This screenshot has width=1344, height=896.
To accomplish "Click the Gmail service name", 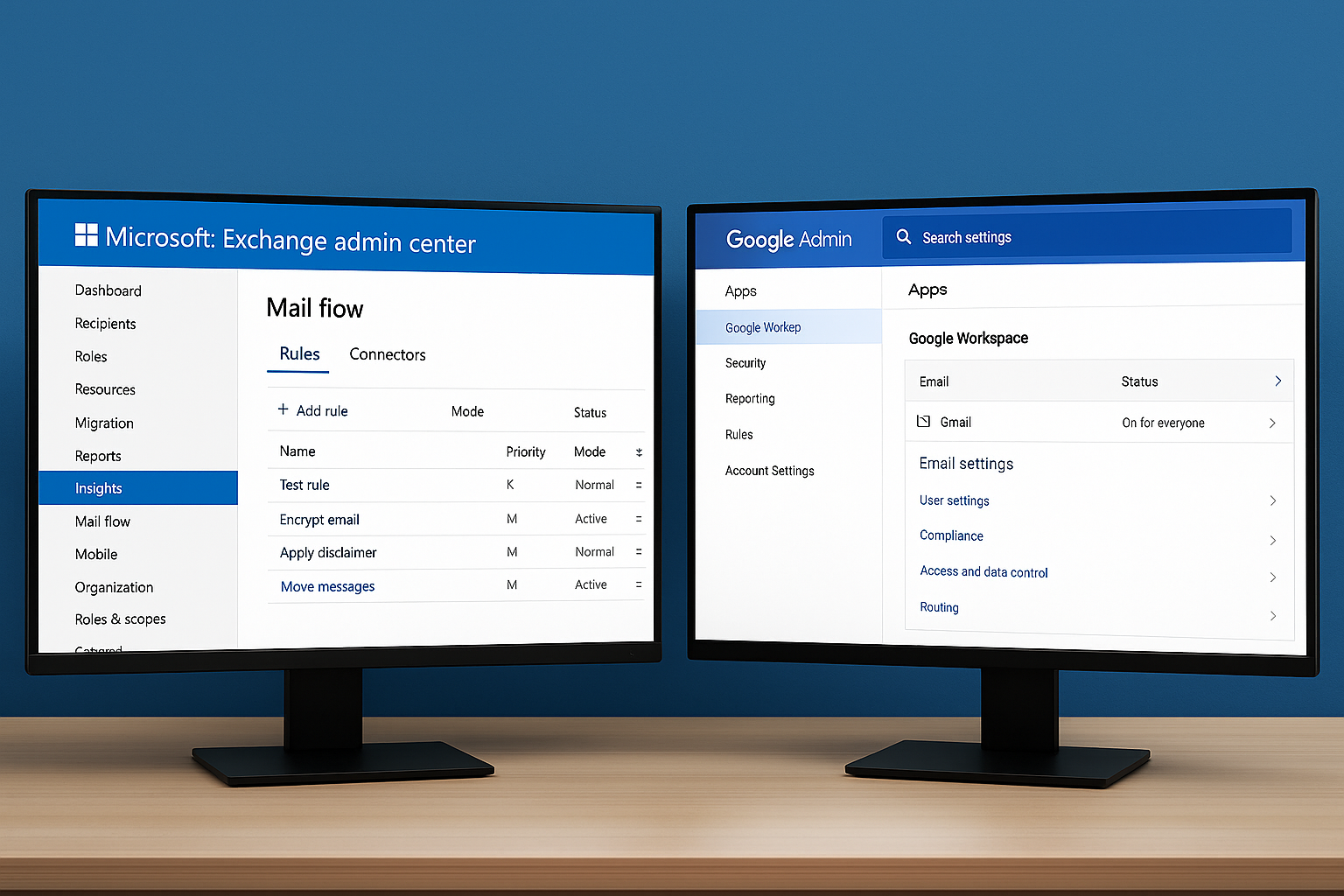I will click(x=955, y=422).
